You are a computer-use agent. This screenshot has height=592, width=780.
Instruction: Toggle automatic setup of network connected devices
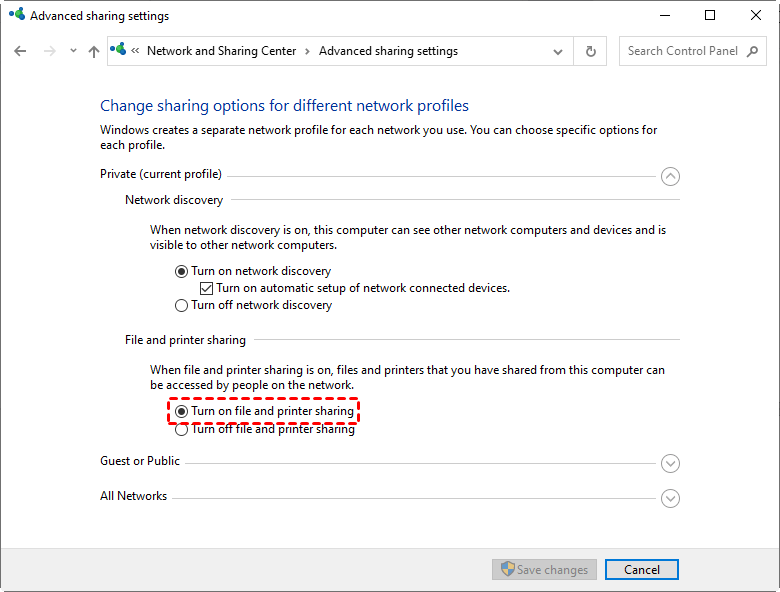pyautogui.click(x=206, y=288)
